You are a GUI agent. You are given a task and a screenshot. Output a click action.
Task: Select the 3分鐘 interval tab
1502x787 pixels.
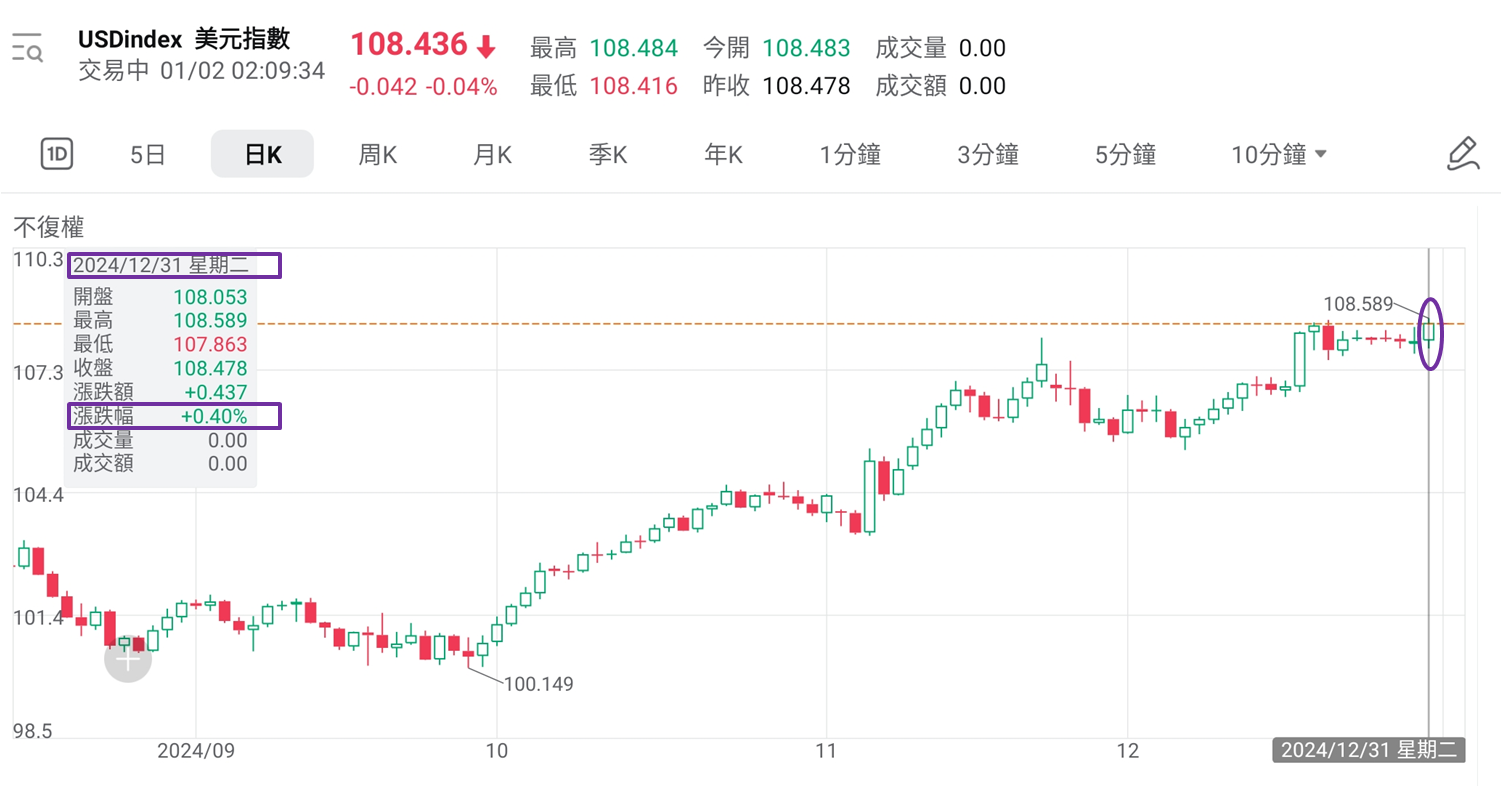(988, 155)
